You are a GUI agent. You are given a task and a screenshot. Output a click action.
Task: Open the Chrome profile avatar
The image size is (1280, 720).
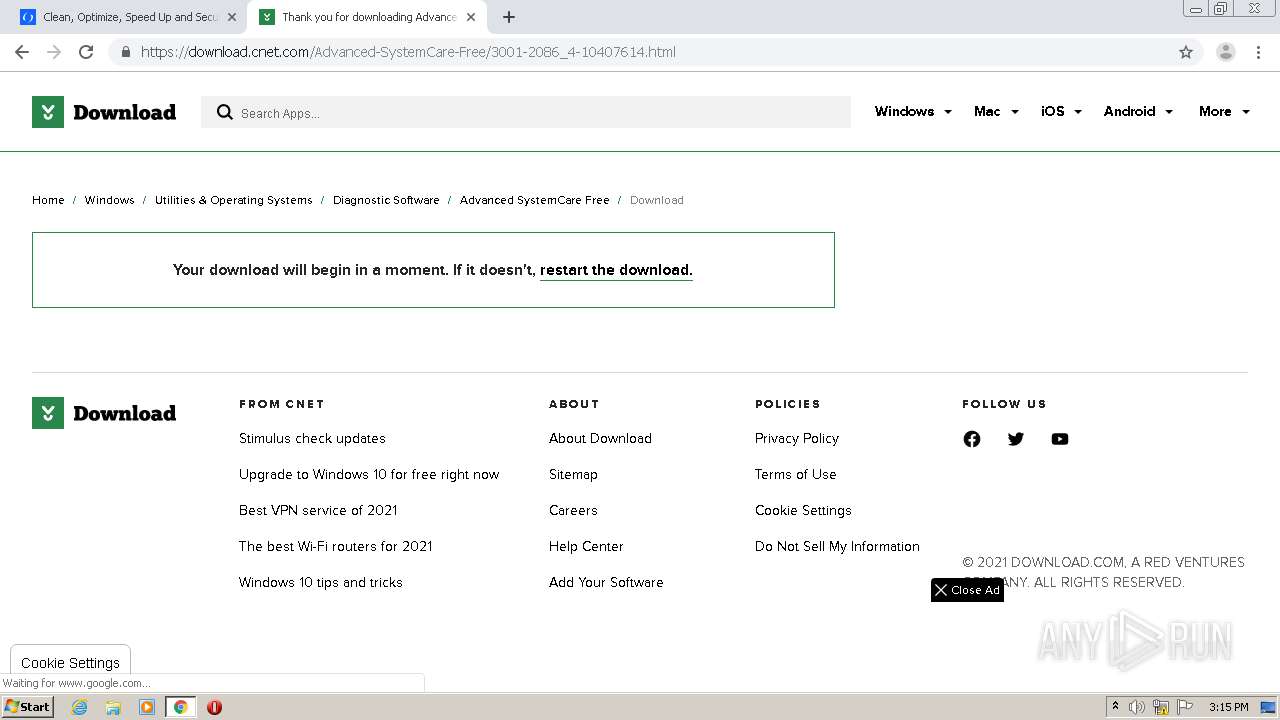coord(1226,52)
